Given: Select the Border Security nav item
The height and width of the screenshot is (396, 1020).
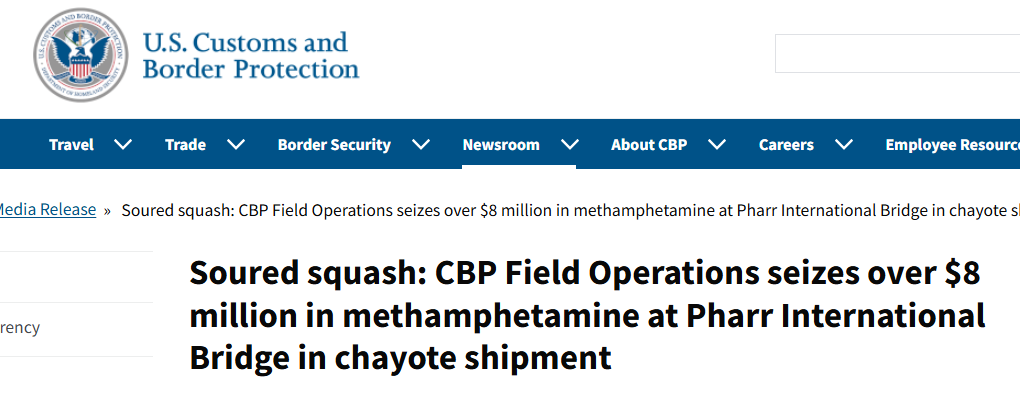Looking at the screenshot, I should coord(334,144).
